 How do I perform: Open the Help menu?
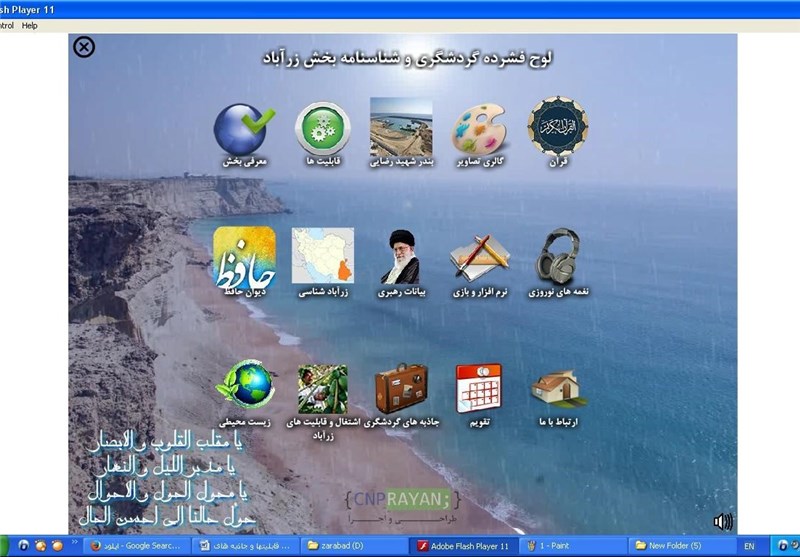click(x=30, y=25)
